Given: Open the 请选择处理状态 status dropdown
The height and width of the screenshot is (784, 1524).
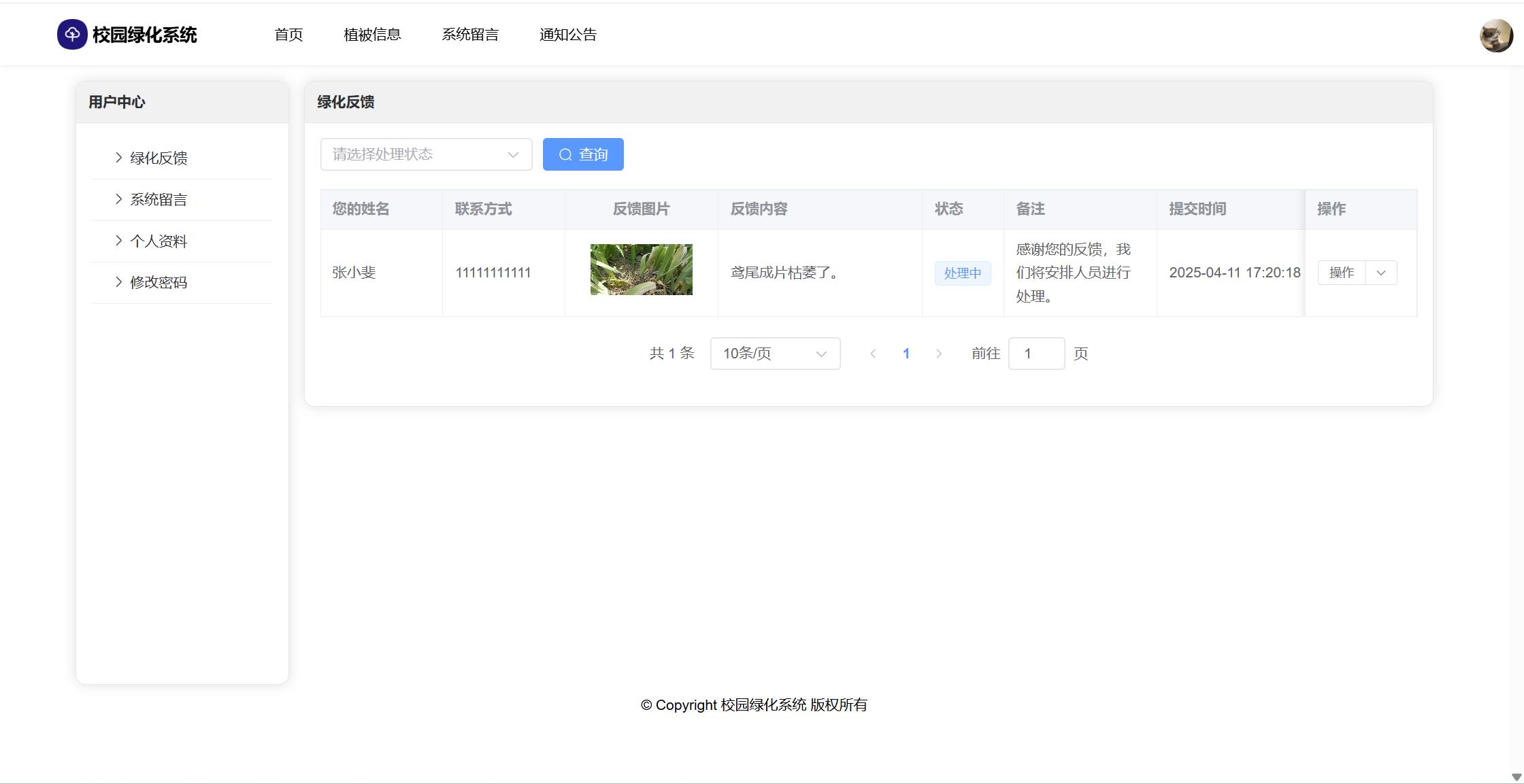Looking at the screenshot, I should tap(426, 154).
